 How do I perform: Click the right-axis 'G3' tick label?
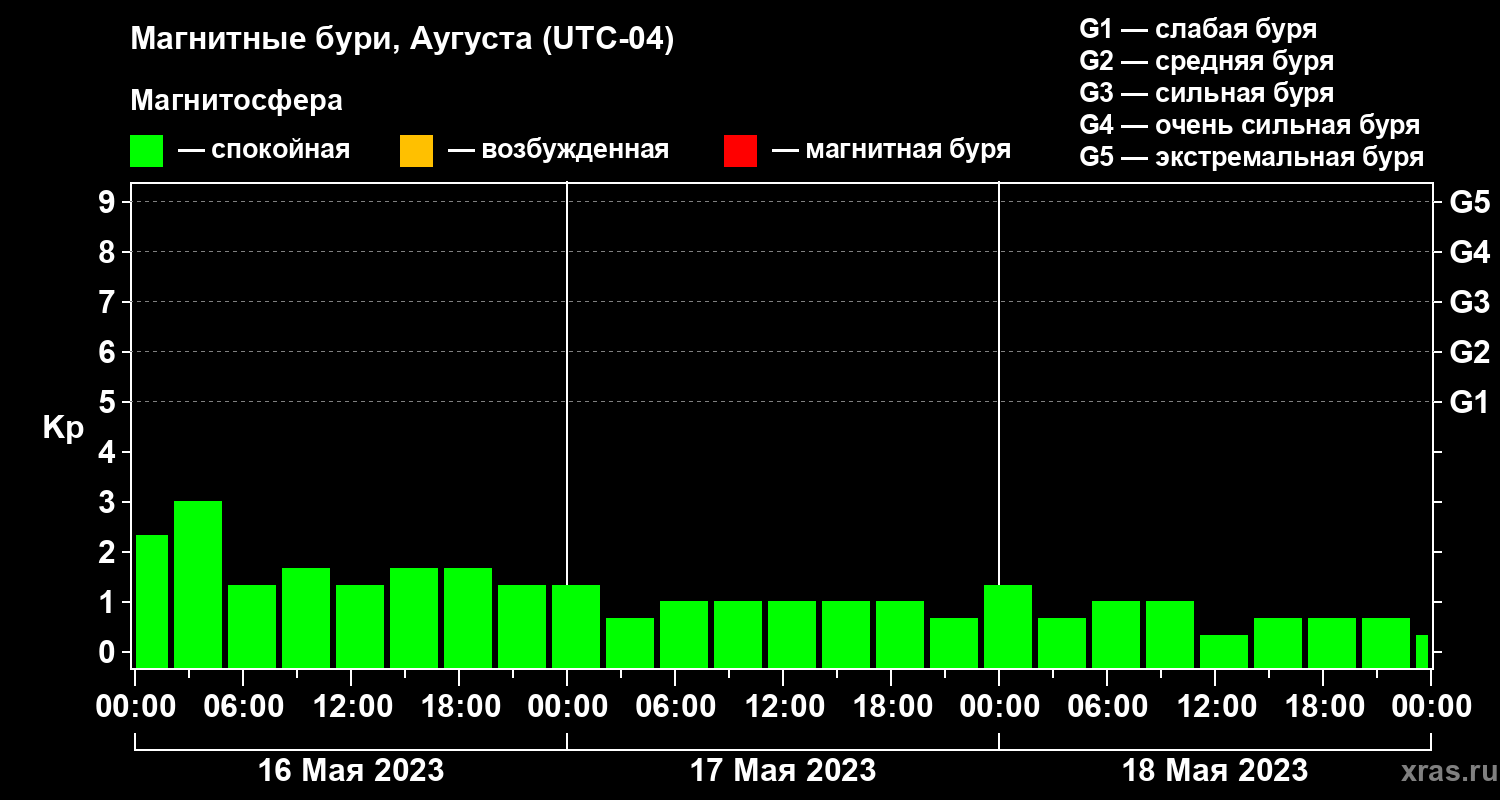point(1469,303)
